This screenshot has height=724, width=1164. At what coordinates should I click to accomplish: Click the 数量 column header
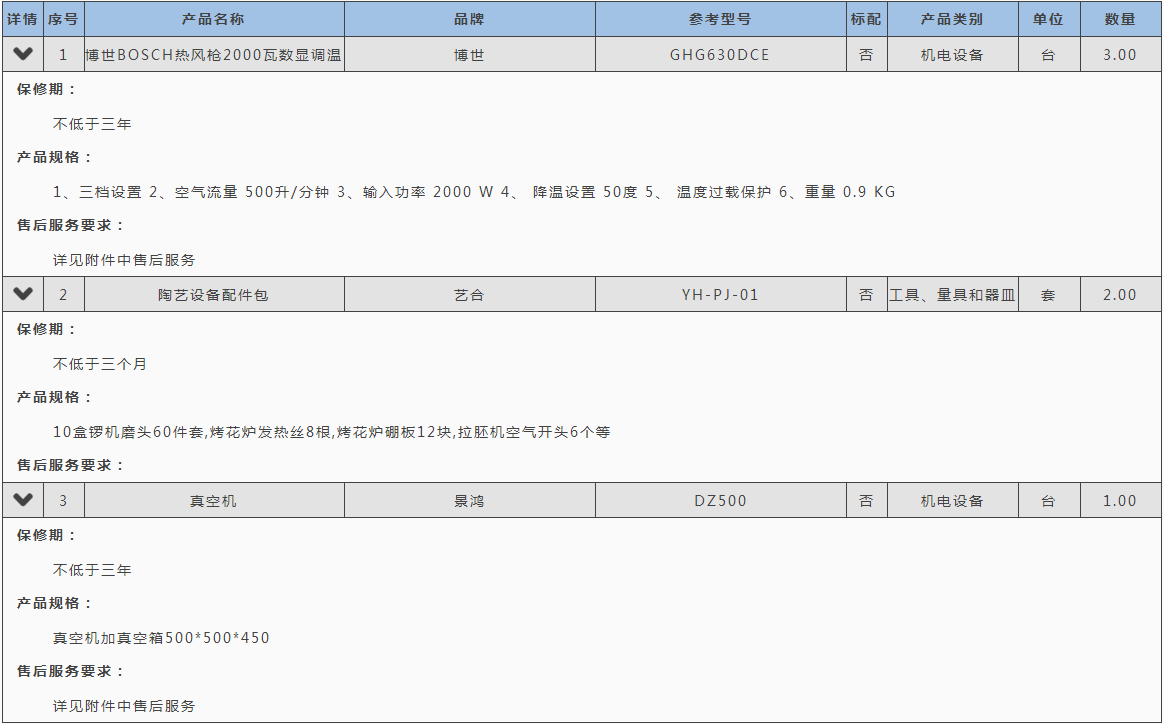pyautogui.click(x=1120, y=19)
